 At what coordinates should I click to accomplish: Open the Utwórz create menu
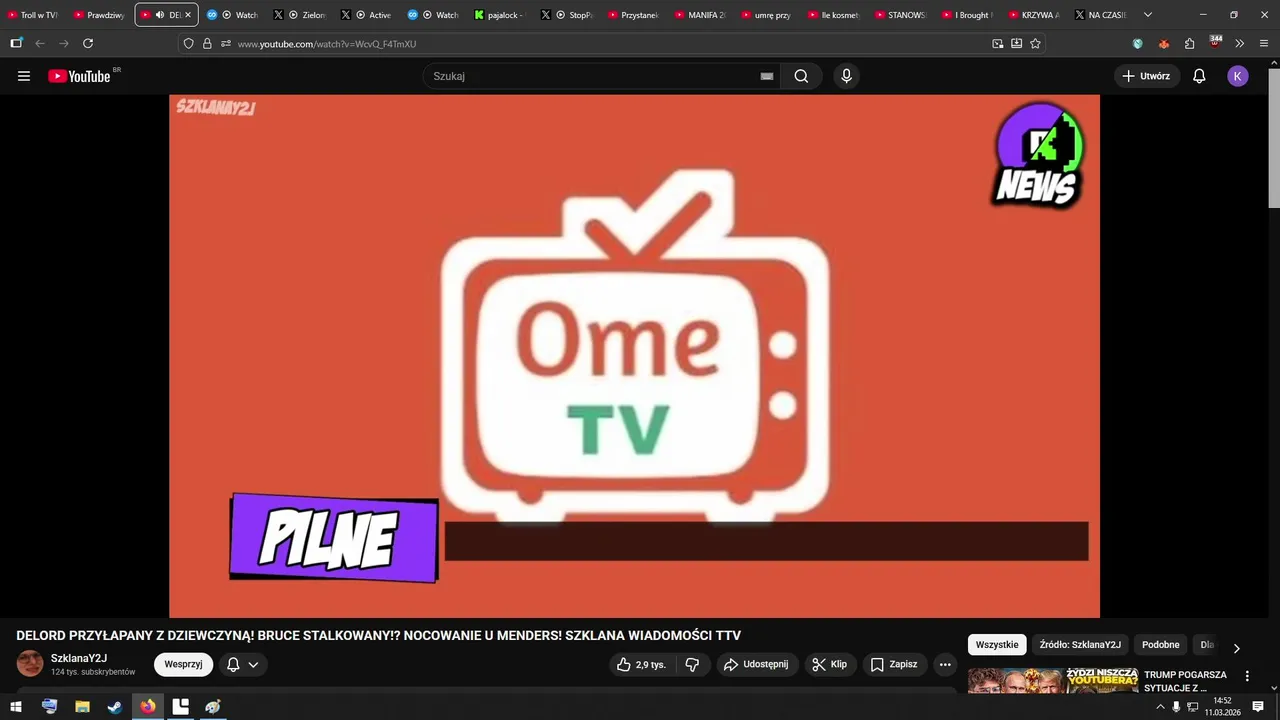pos(1147,76)
